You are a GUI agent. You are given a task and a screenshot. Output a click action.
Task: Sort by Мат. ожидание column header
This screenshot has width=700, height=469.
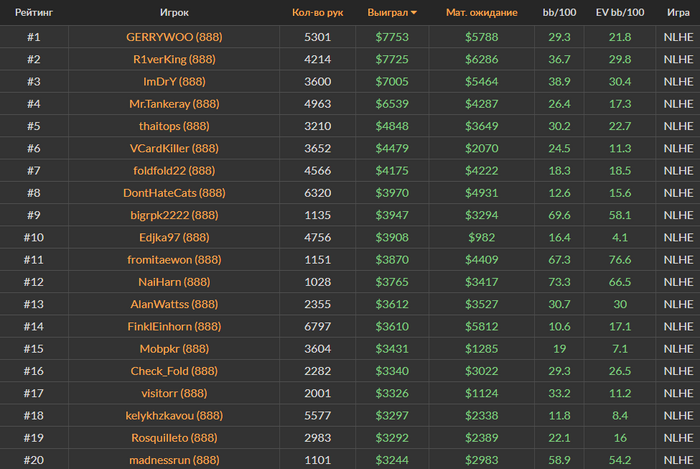tap(482, 12)
